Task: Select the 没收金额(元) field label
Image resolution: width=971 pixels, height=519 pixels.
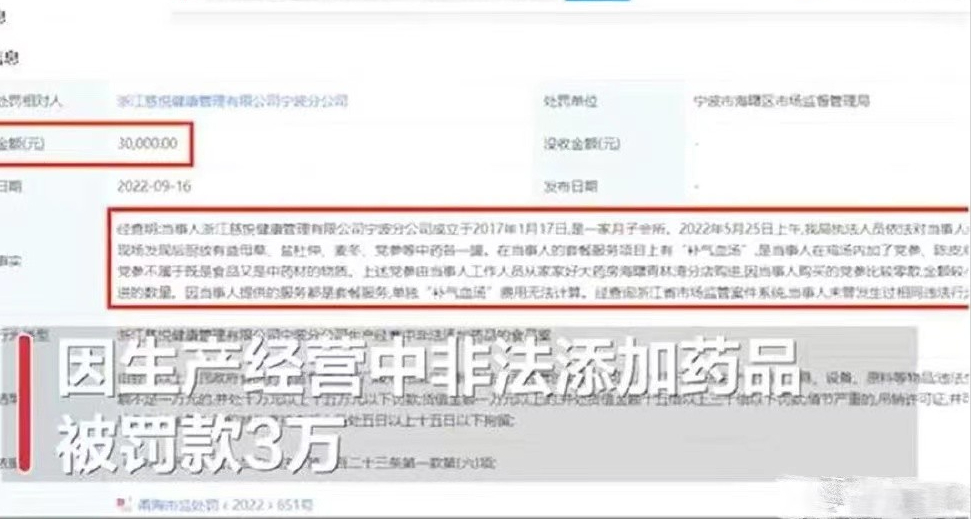Action: [581, 144]
